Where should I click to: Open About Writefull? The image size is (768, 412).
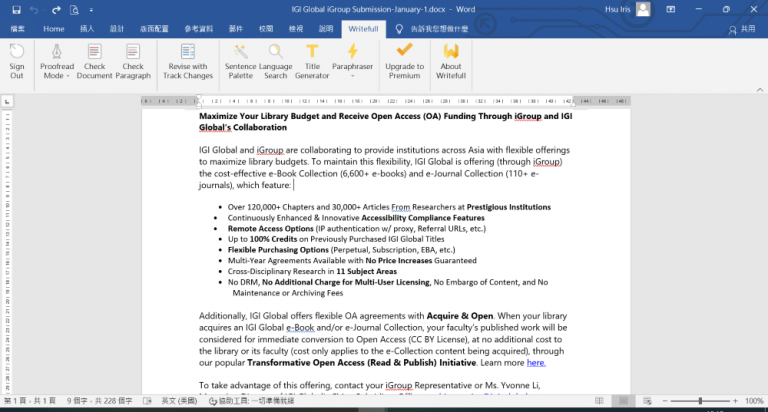point(451,61)
